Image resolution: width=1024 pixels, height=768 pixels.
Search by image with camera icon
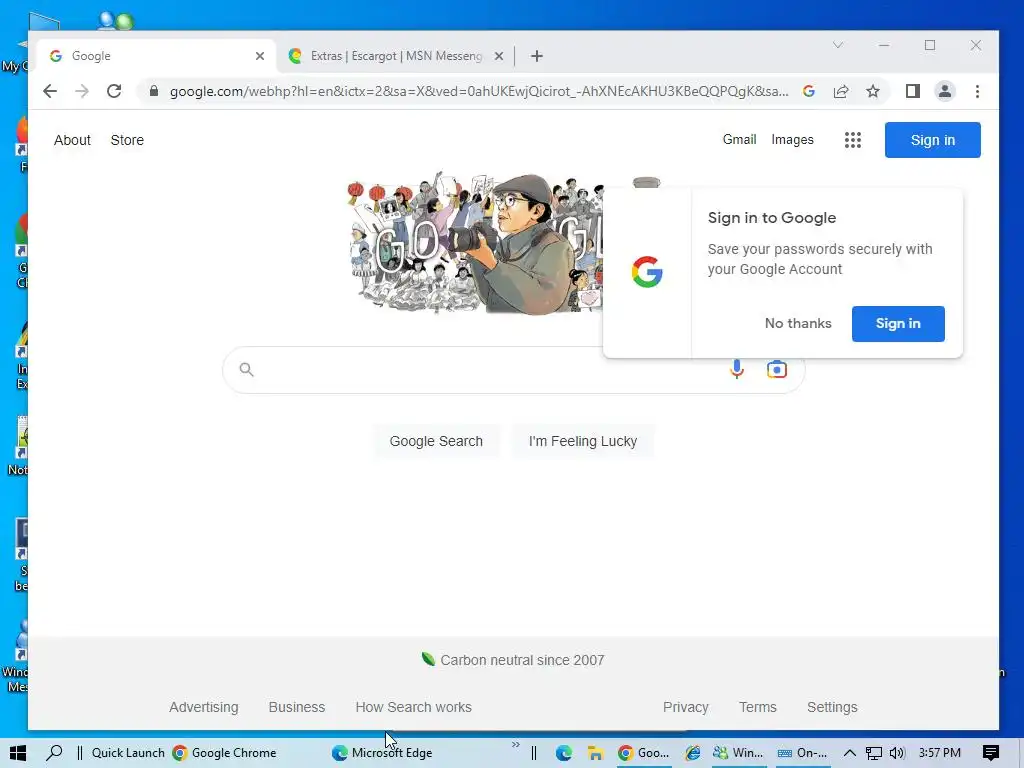(776, 370)
